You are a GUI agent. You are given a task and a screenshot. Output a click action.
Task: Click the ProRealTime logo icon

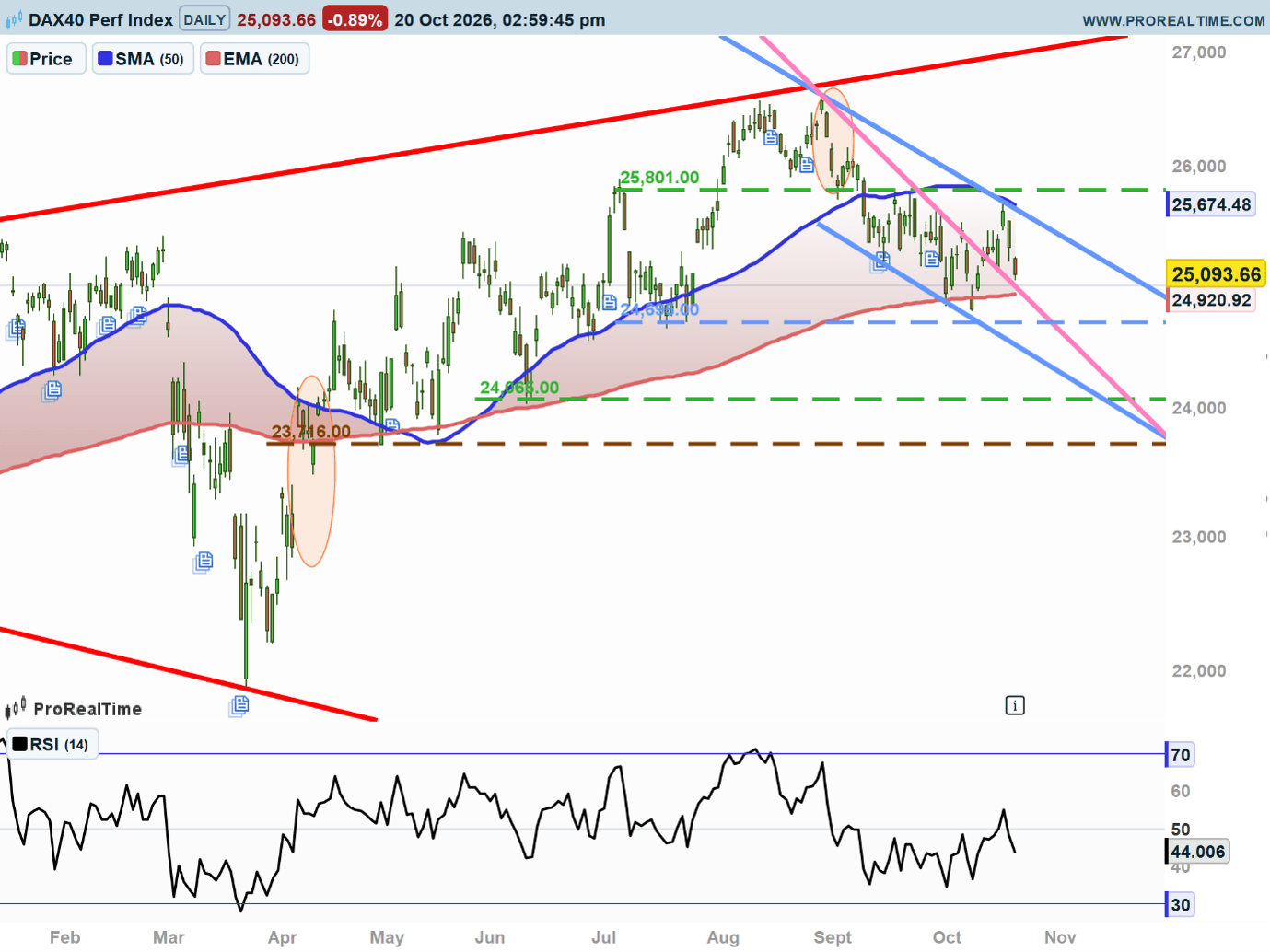16,708
